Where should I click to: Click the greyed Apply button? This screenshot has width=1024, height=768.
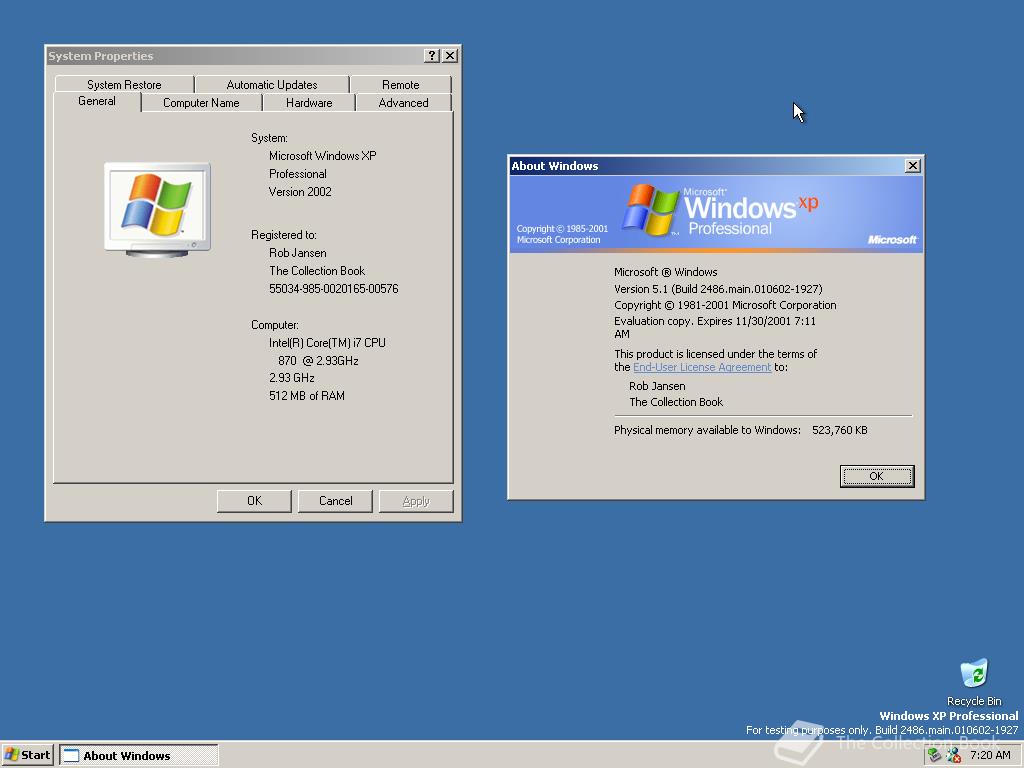coord(416,501)
